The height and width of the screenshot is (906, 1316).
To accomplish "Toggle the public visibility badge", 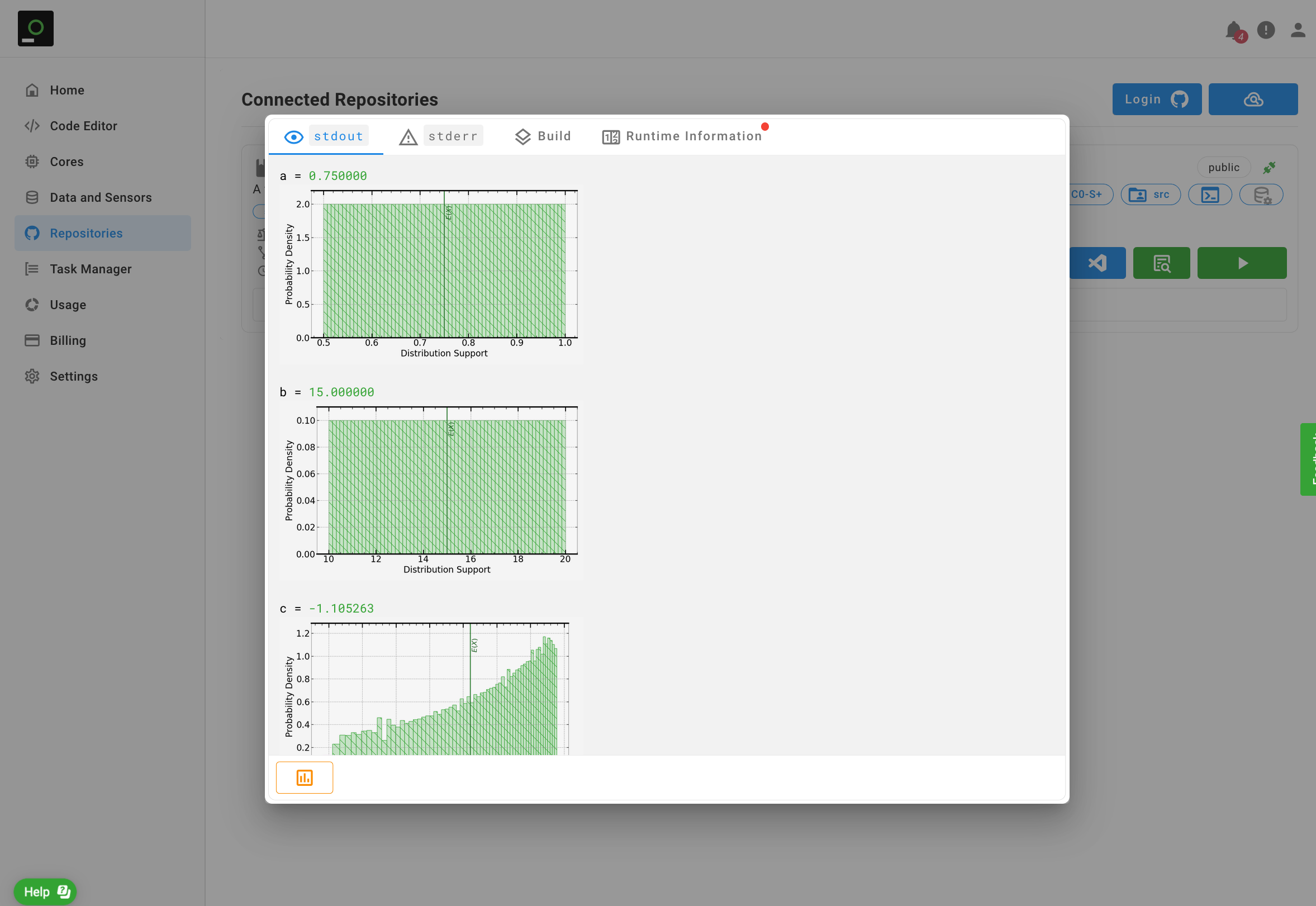I will tap(1223, 168).
